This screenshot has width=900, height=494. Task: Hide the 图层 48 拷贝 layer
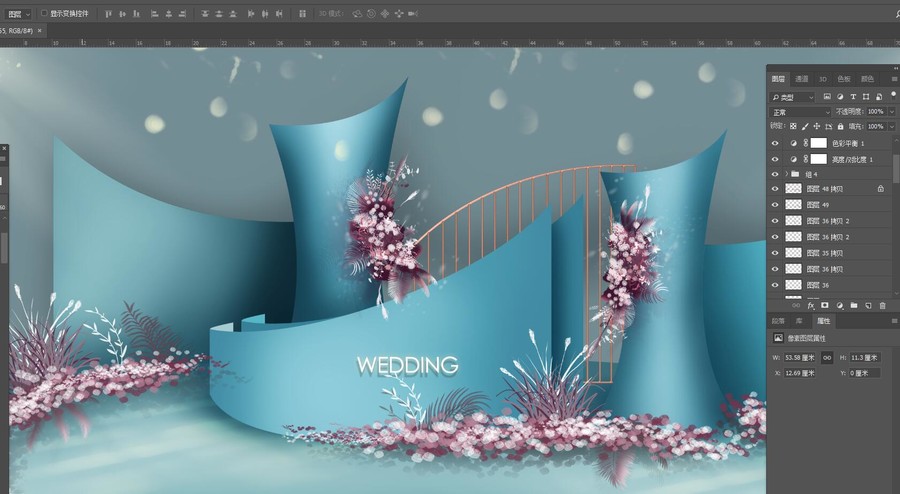point(775,189)
